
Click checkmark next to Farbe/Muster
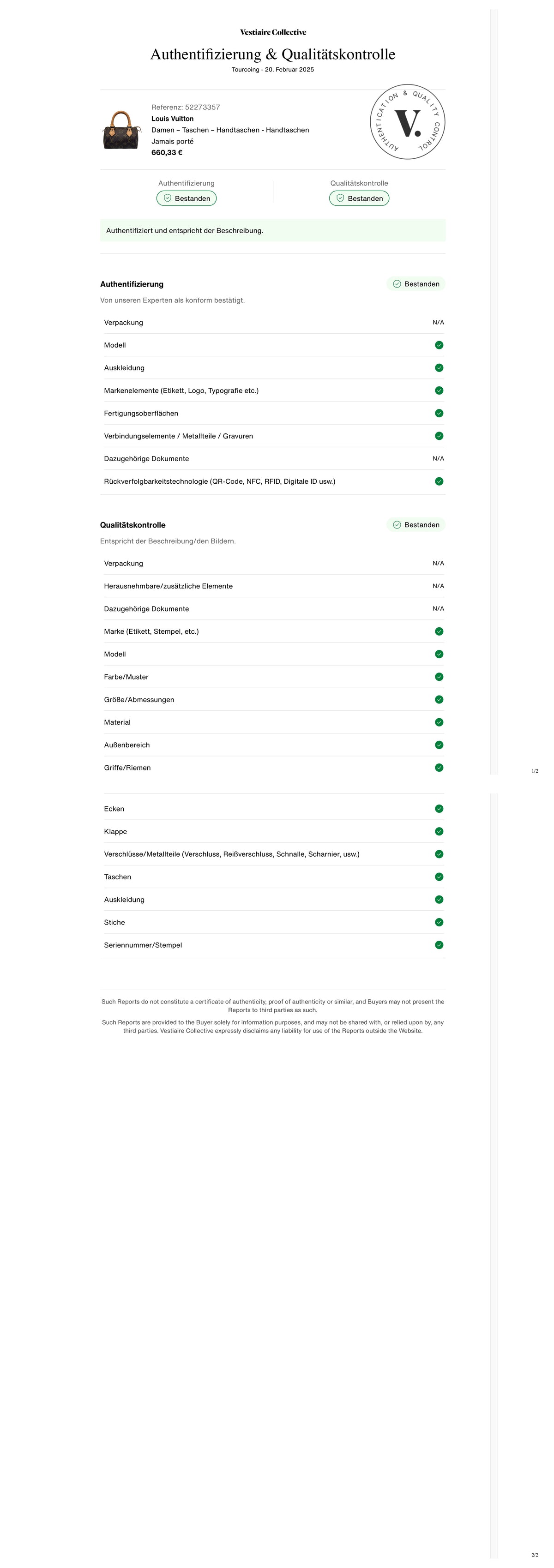[439, 677]
